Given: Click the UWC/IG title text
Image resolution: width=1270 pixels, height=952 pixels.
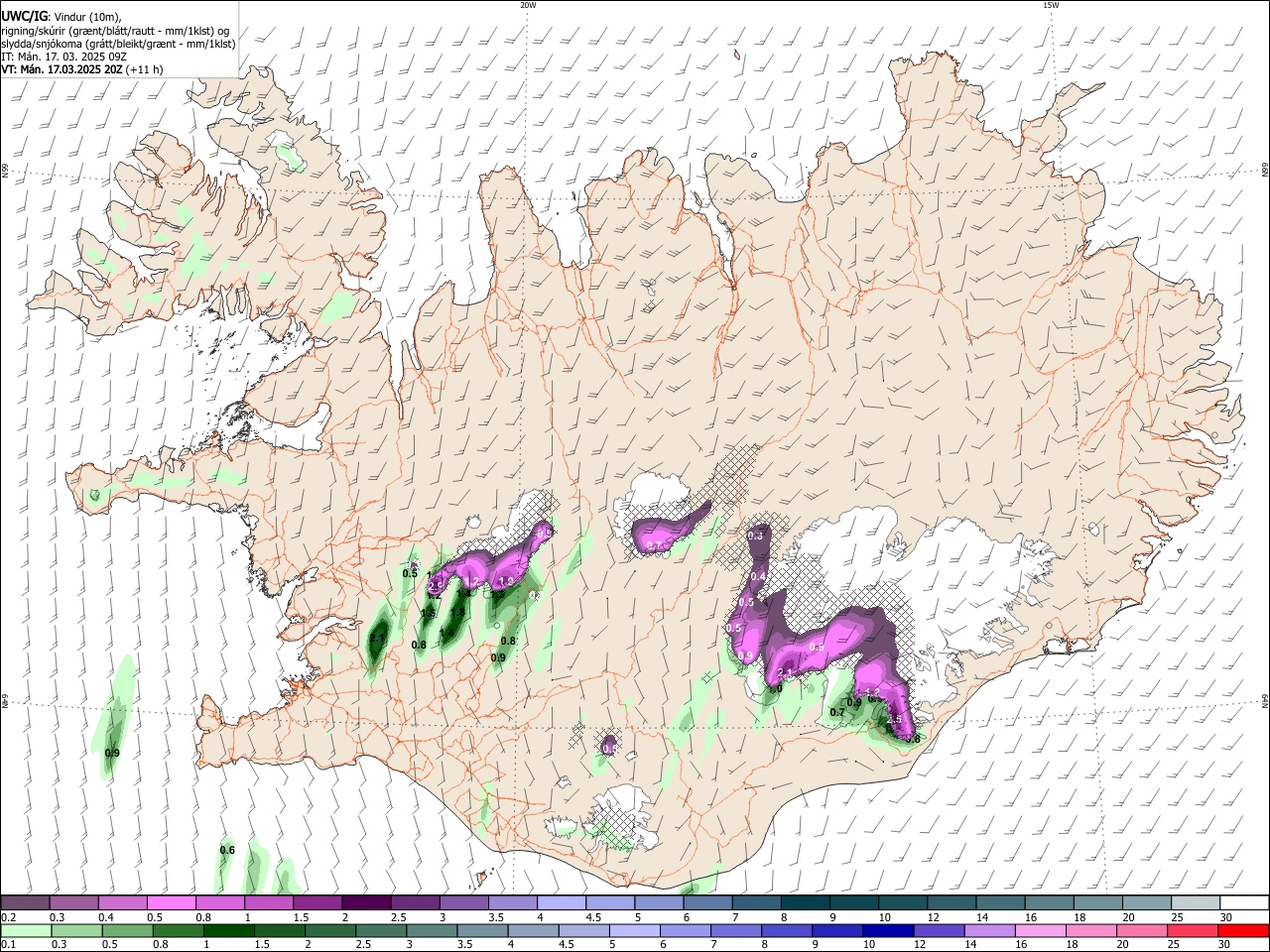Looking at the screenshot, I should pyautogui.click(x=23, y=16).
